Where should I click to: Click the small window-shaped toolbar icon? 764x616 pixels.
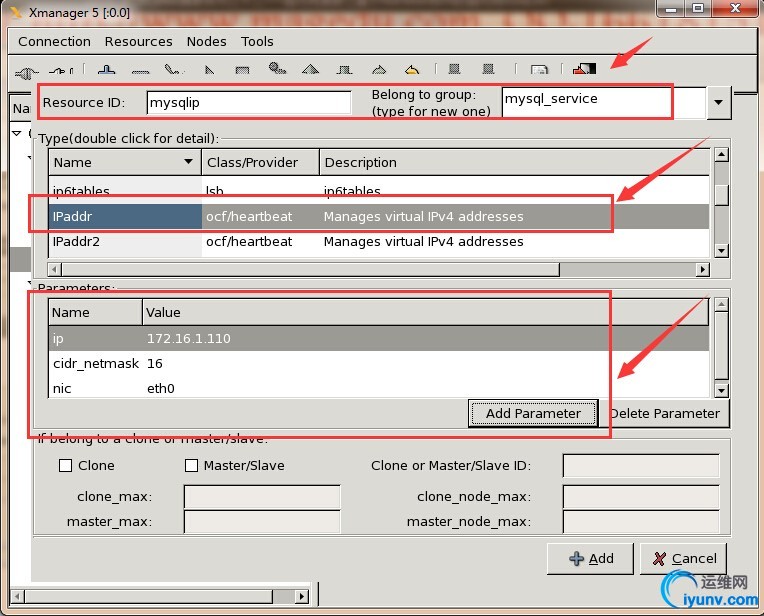click(x=539, y=70)
